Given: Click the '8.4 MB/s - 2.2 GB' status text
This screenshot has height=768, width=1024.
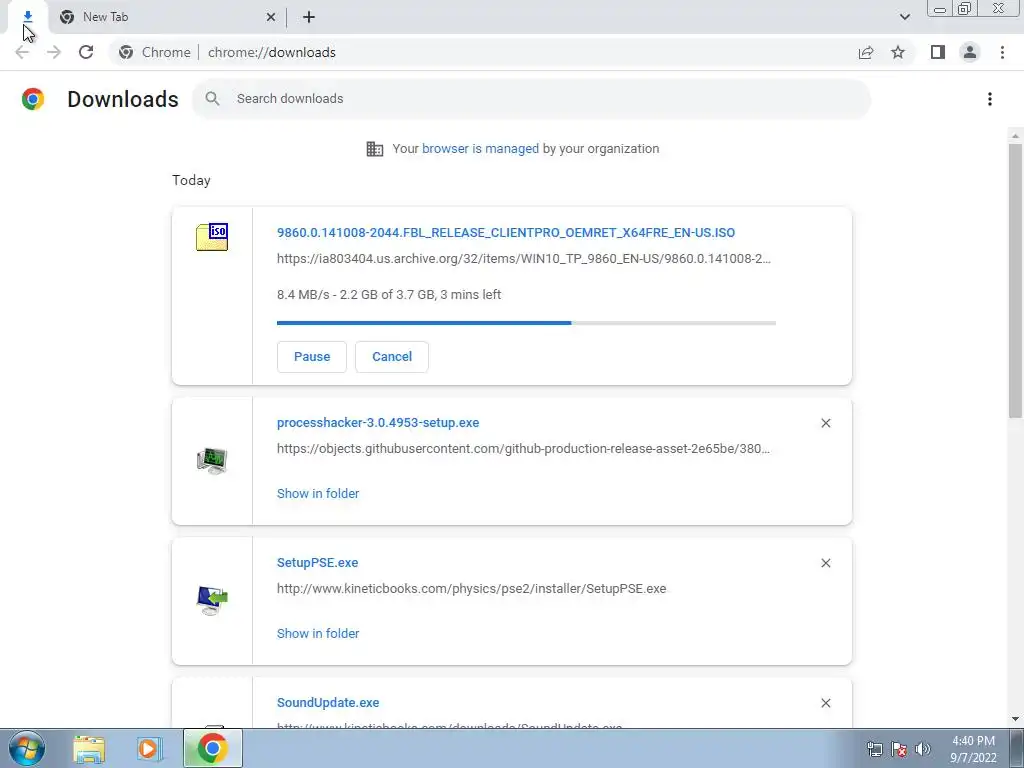Looking at the screenshot, I should tap(389, 295).
